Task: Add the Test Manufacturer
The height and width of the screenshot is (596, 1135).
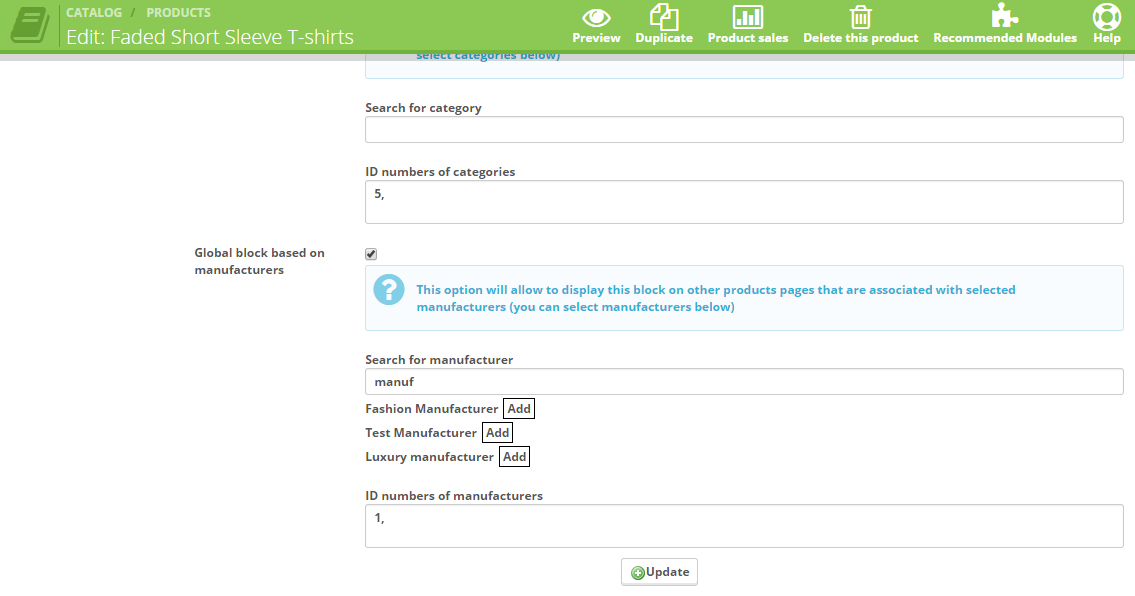Action: click(x=497, y=432)
